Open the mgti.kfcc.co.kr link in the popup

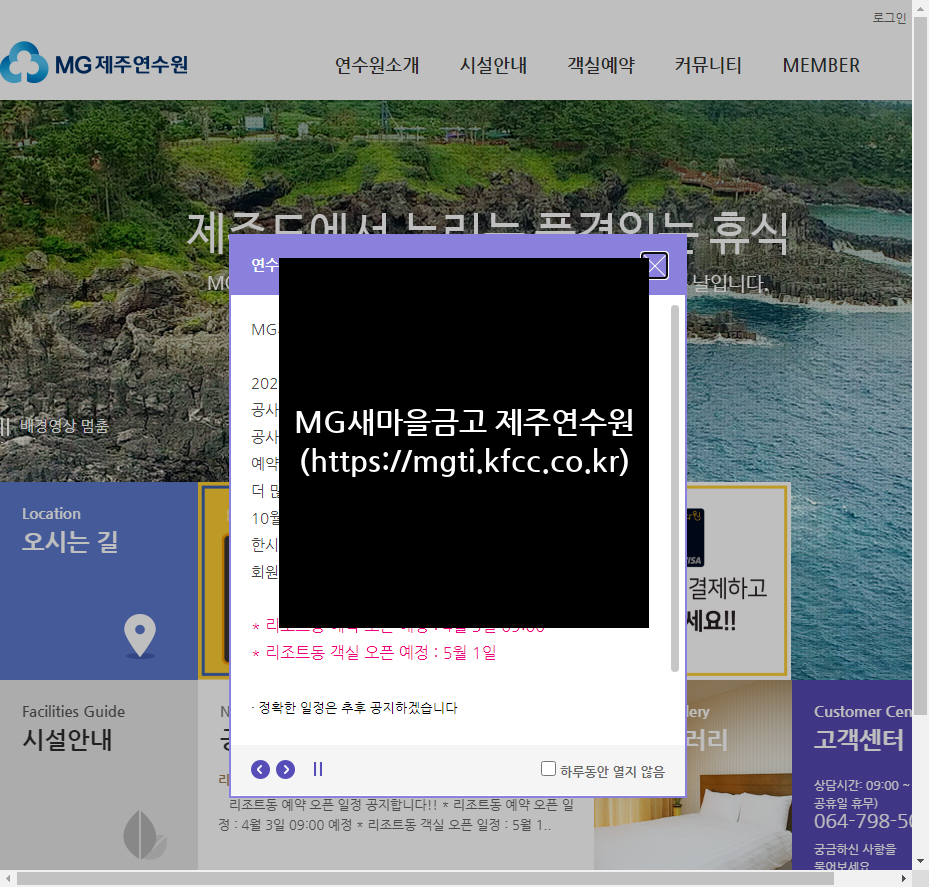click(x=463, y=462)
